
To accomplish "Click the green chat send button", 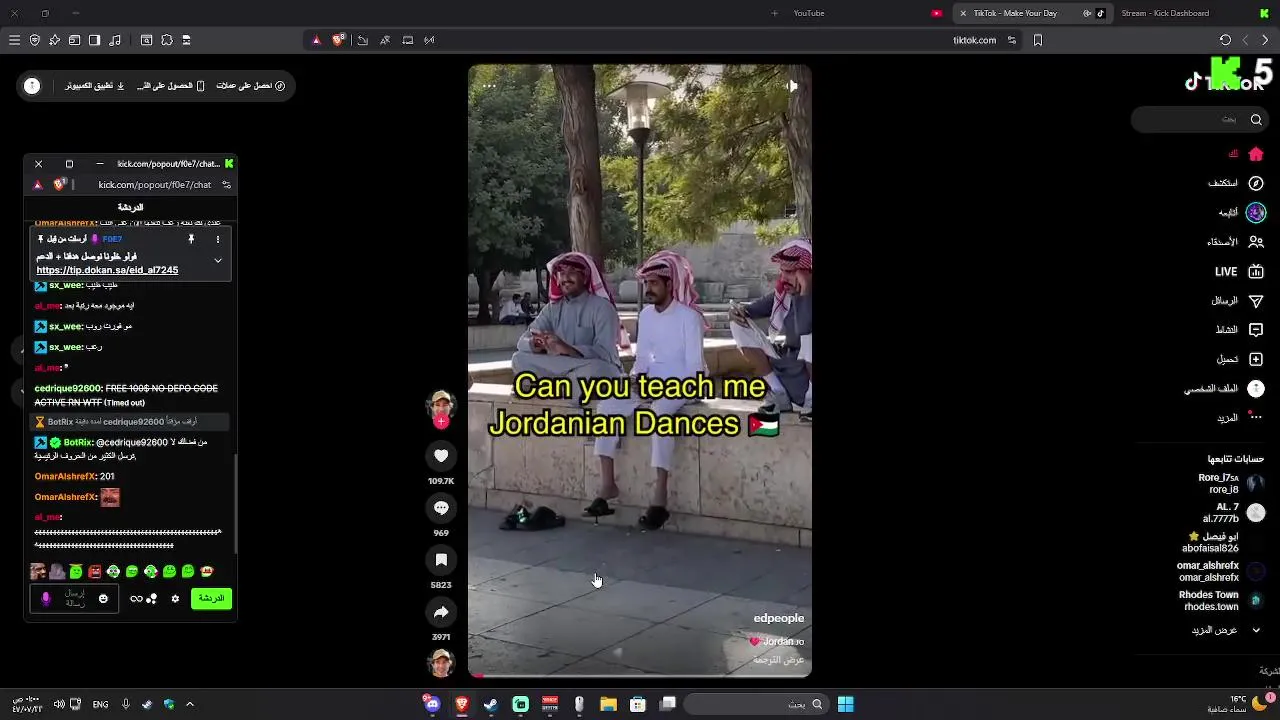I will [211, 598].
